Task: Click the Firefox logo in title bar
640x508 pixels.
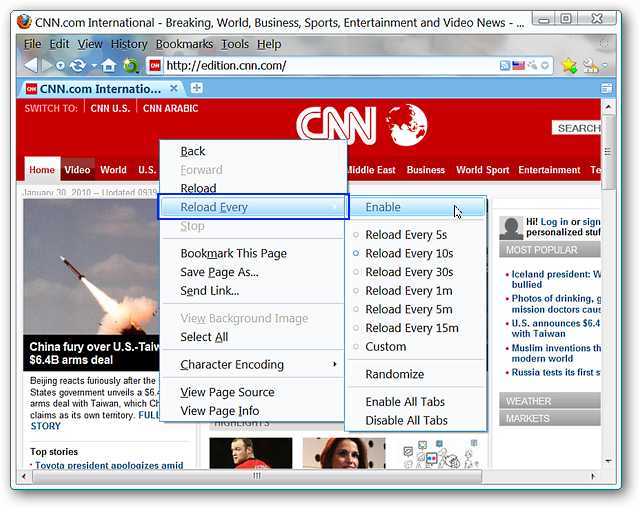Action: click(24, 21)
